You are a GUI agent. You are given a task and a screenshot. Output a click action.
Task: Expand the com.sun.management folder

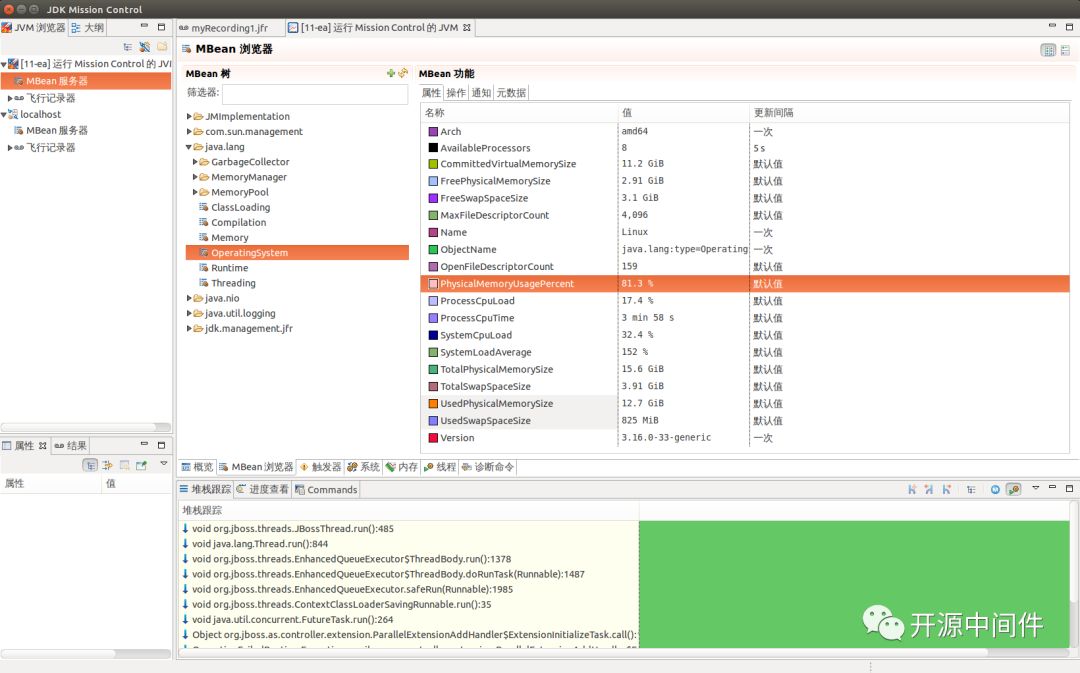pyautogui.click(x=189, y=132)
